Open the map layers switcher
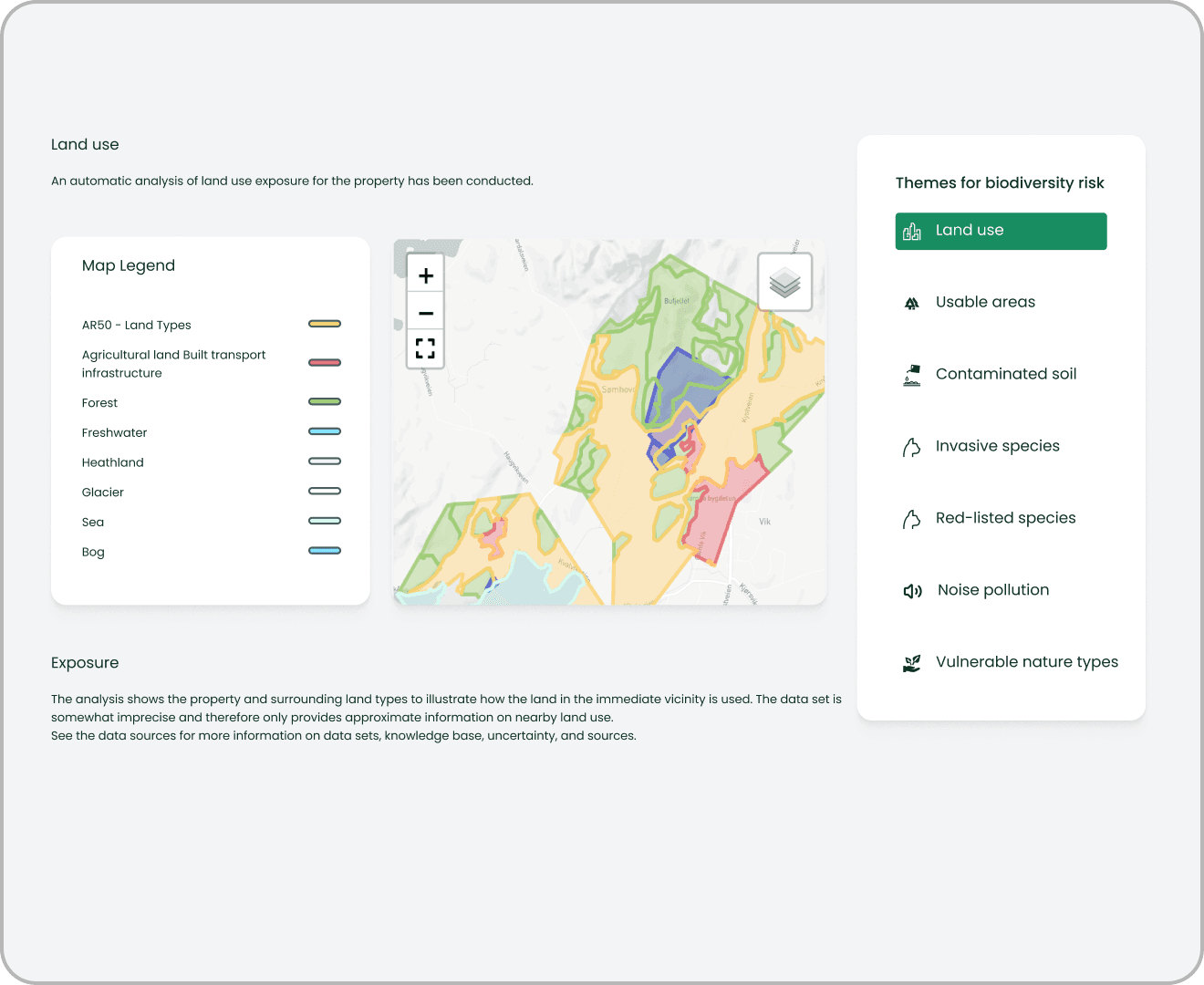The image size is (1204, 985). (x=784, y=282)
